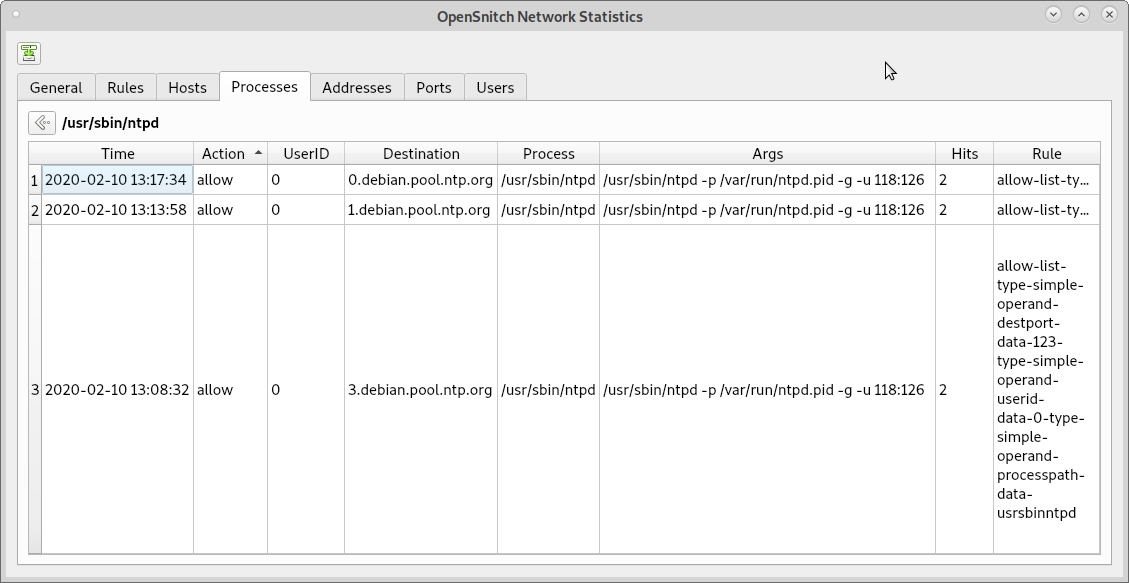Switch to the General tab
The image size is (1129, 583).
pos(56,87)
